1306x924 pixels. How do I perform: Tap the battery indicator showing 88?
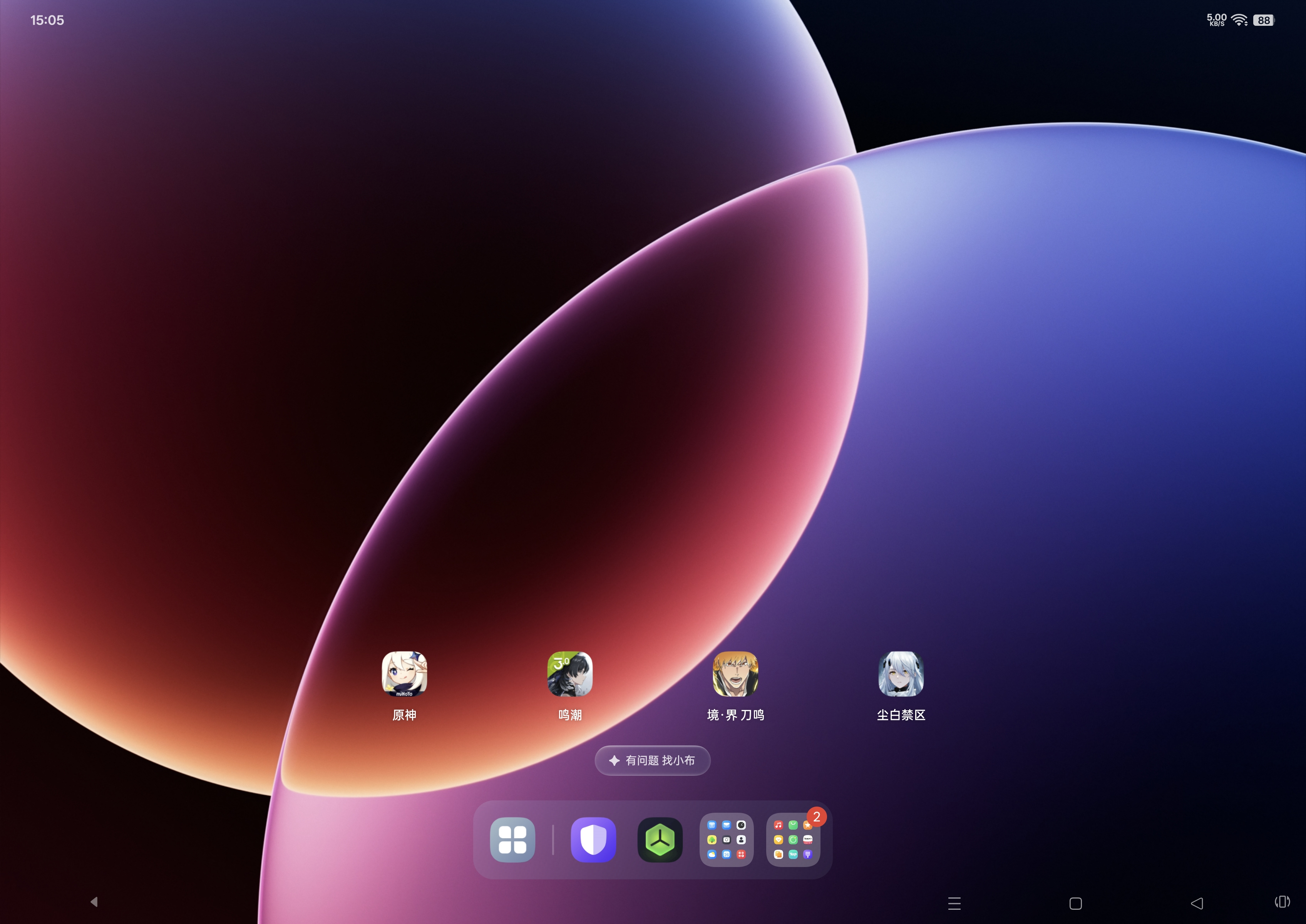pyautogui.click(x=1263, y=20)
